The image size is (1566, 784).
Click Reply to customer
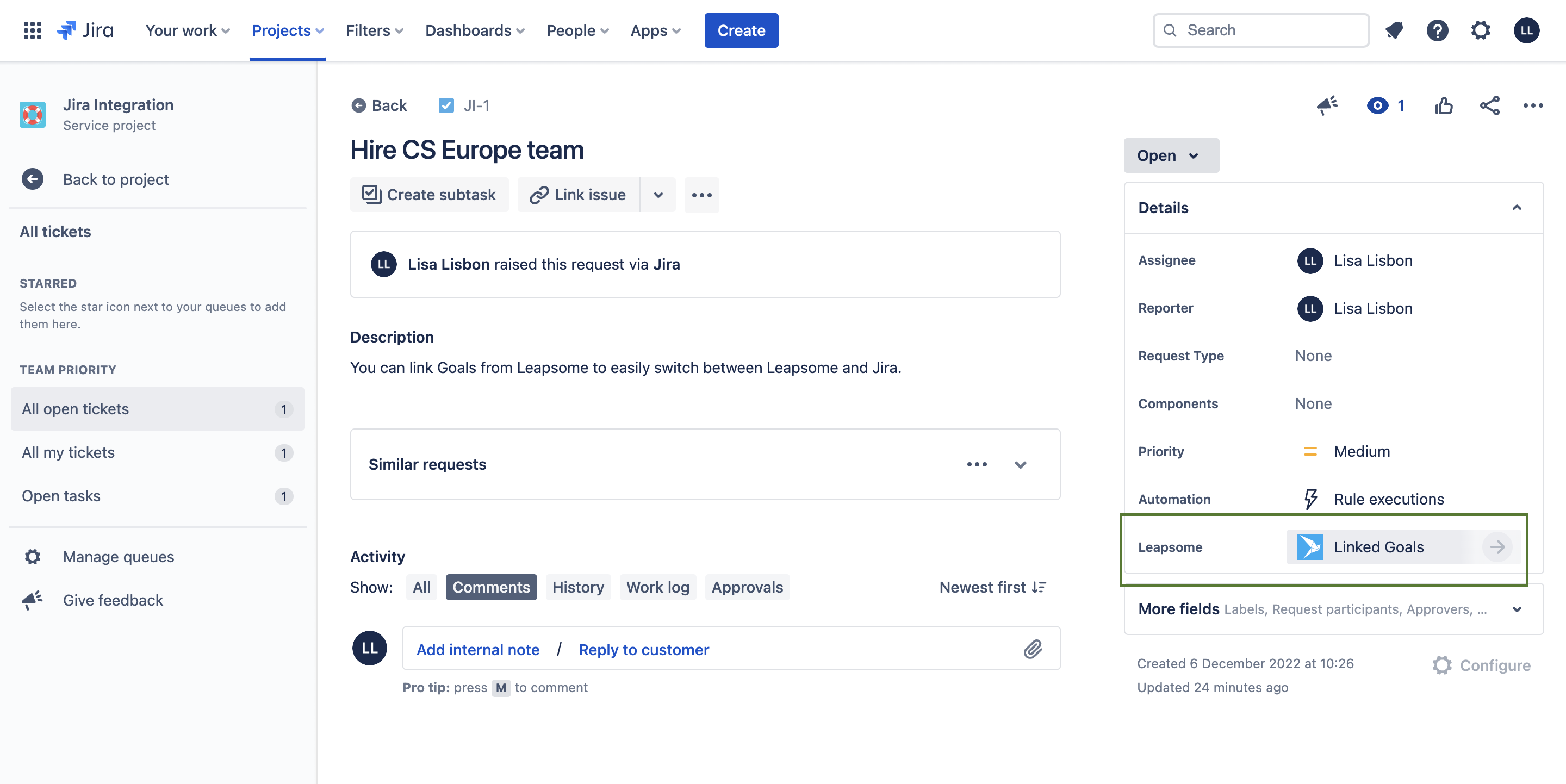point(644,649)
